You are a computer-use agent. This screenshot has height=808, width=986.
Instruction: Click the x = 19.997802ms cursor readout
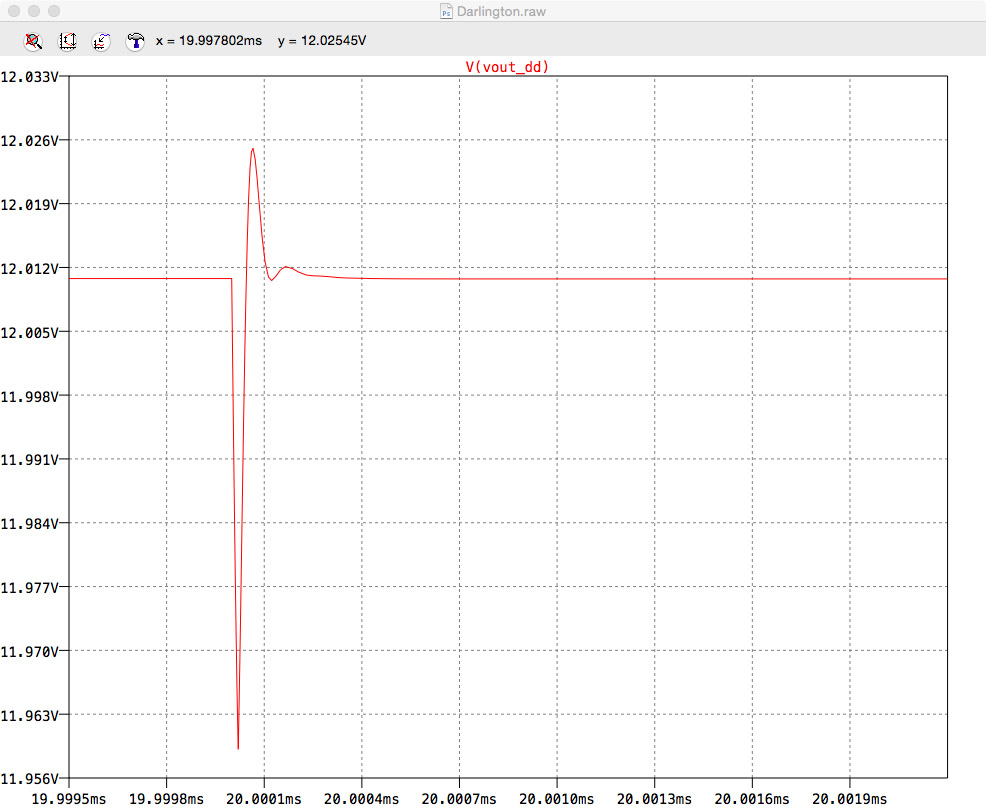tap(209, 41)
